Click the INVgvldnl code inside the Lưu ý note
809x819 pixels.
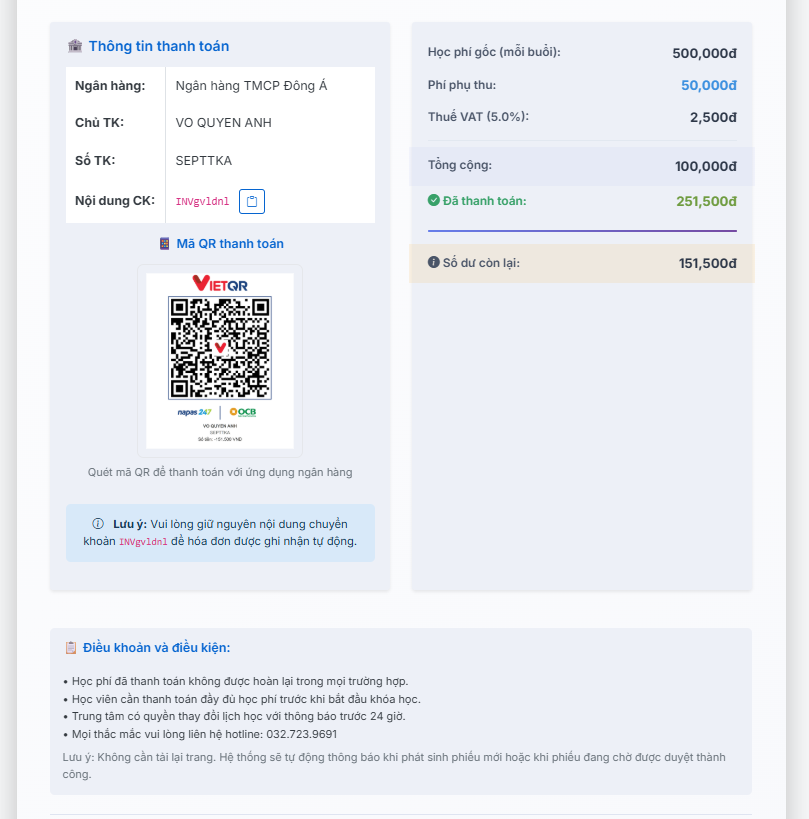click(x=144, y=542)
